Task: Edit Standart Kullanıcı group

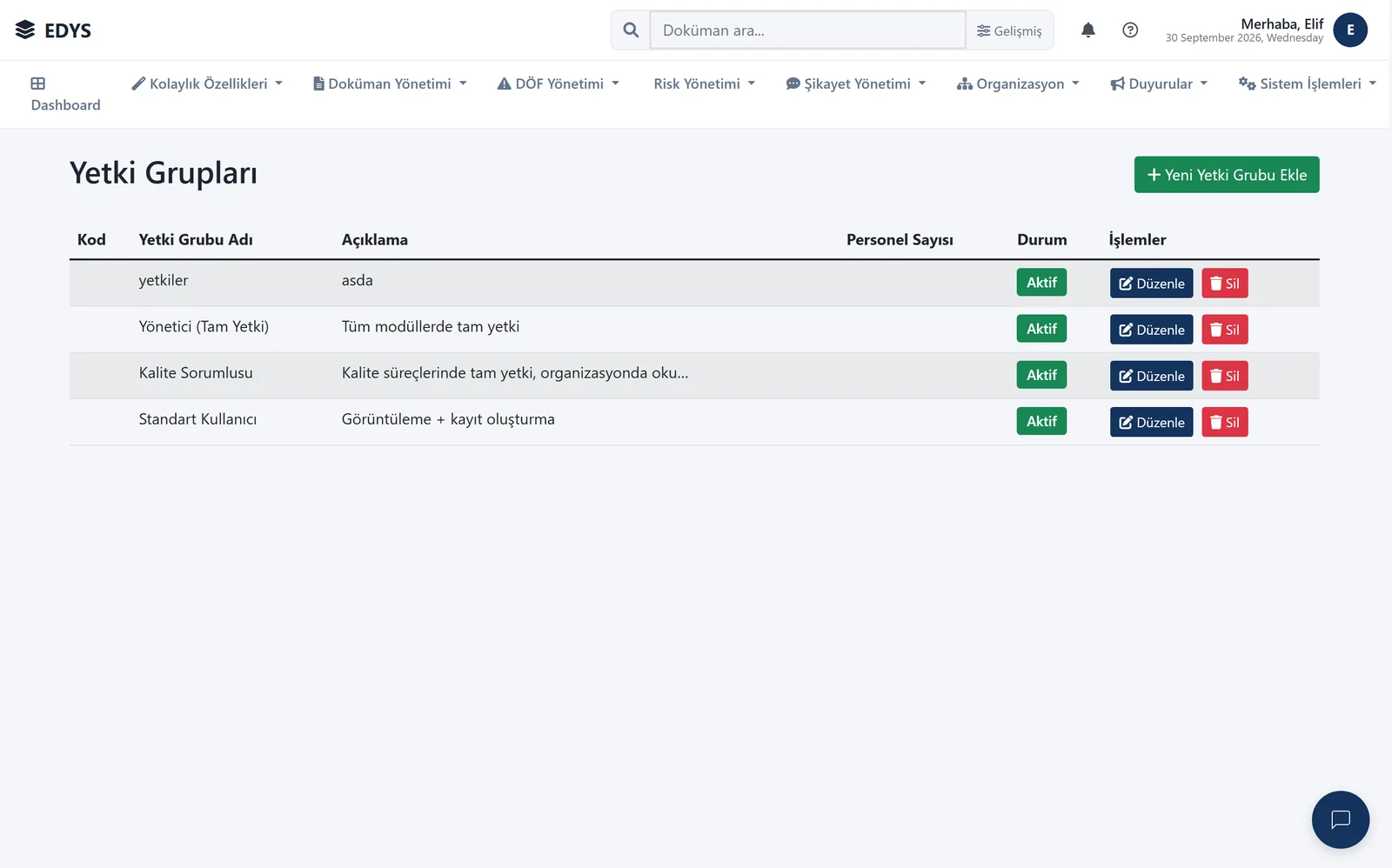Action: [x=1151, y=422]
